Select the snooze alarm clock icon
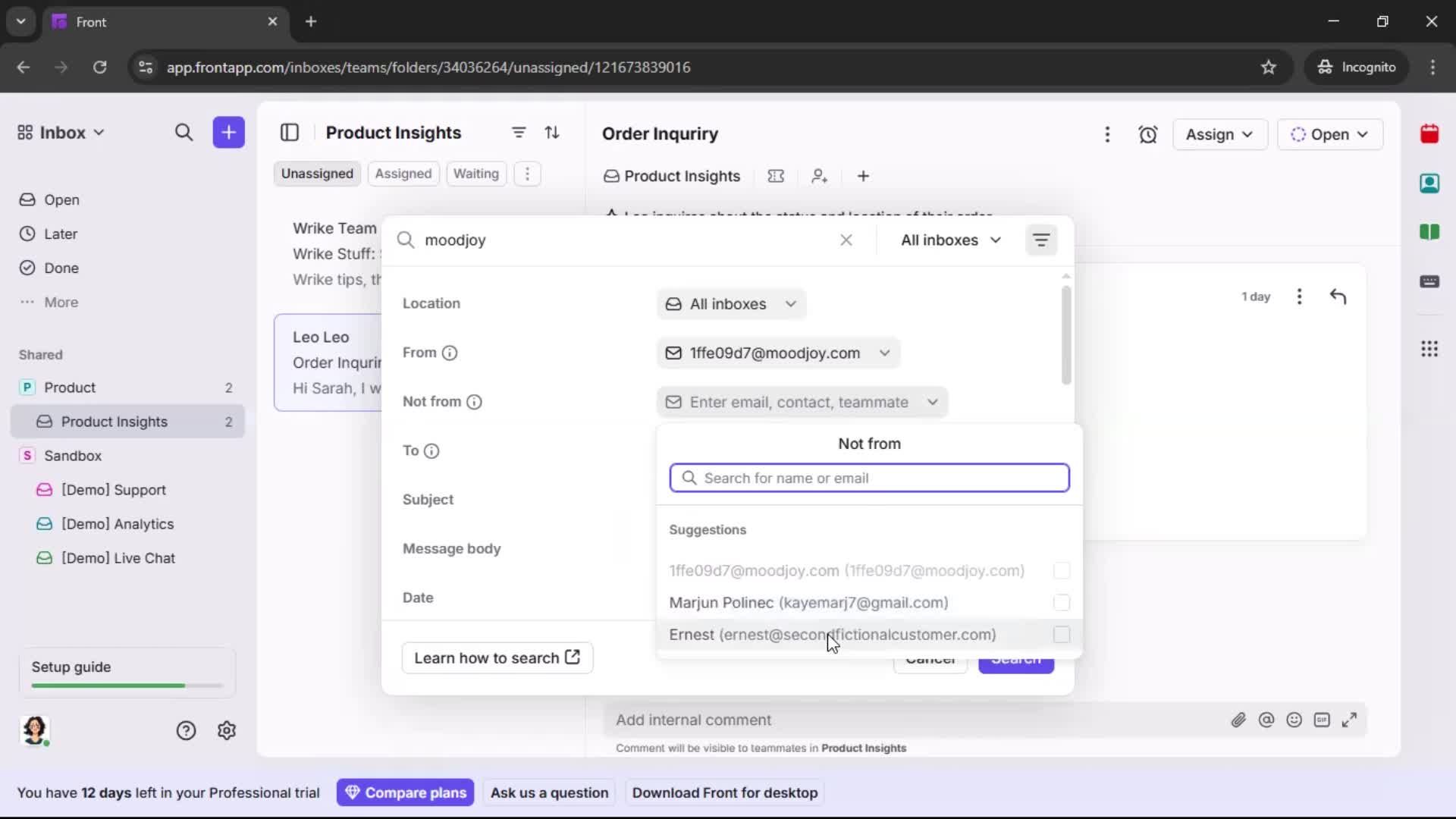The height and width of the screenshot is (819, 1456). [x=1148, y=134]
